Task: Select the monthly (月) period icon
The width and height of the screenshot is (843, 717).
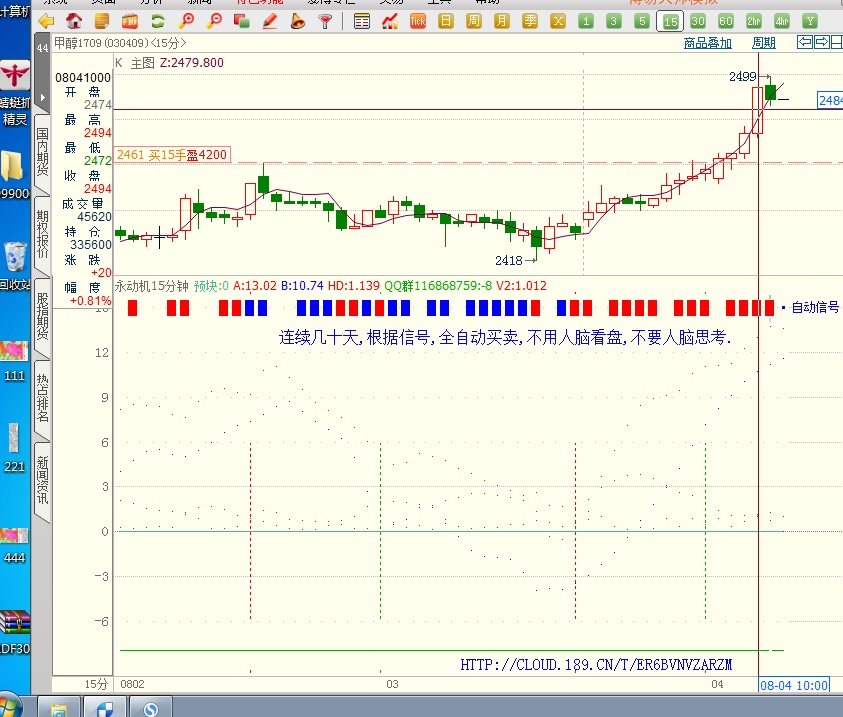Action: (x=501, y=21)
